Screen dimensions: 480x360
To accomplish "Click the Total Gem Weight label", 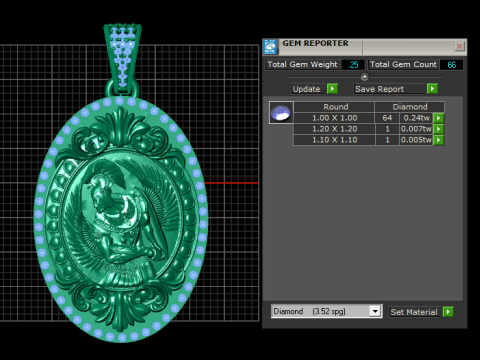I will (303, 64).
